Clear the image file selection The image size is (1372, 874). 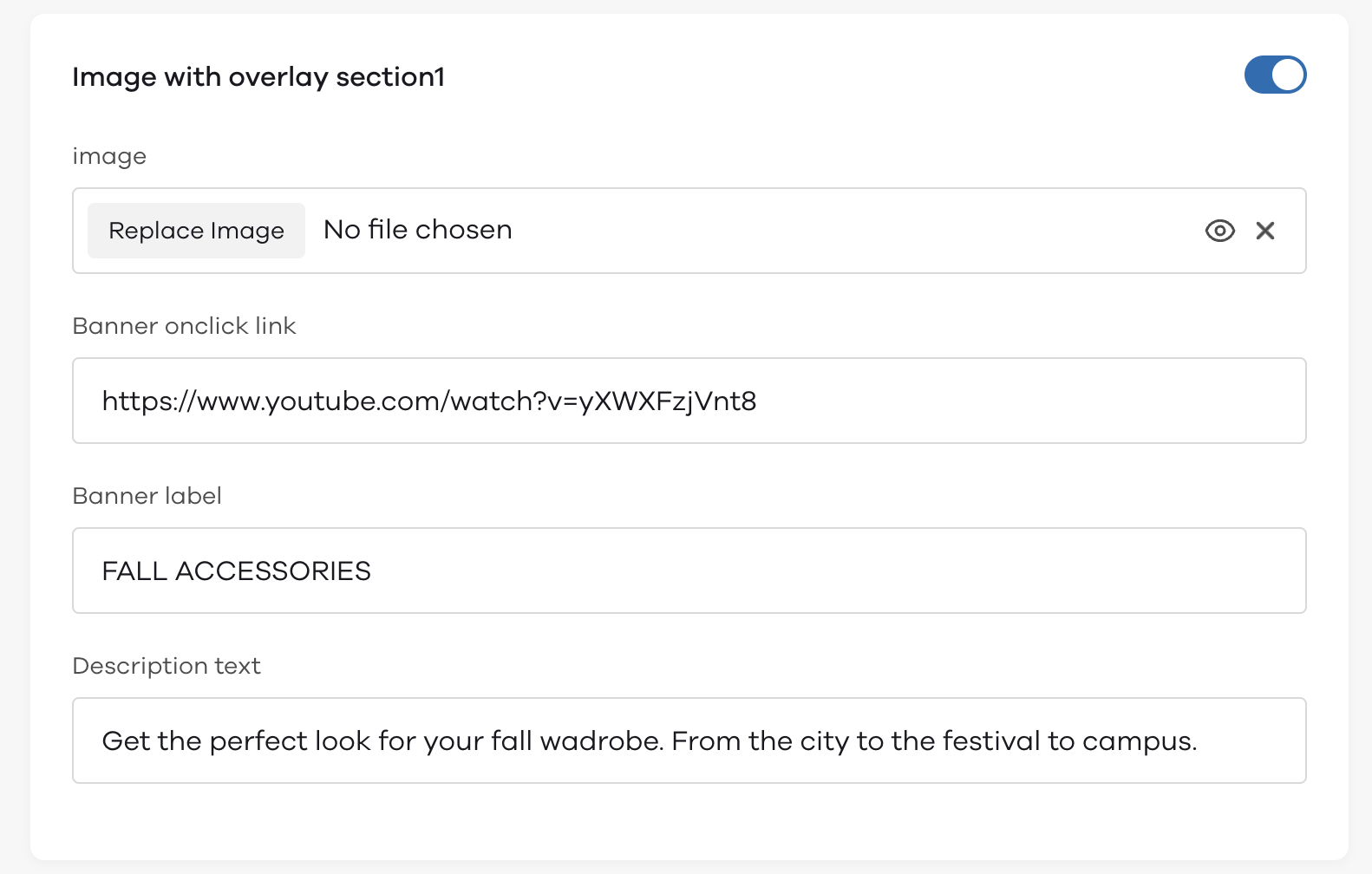pyautogui.click(x=1265, y=231)
